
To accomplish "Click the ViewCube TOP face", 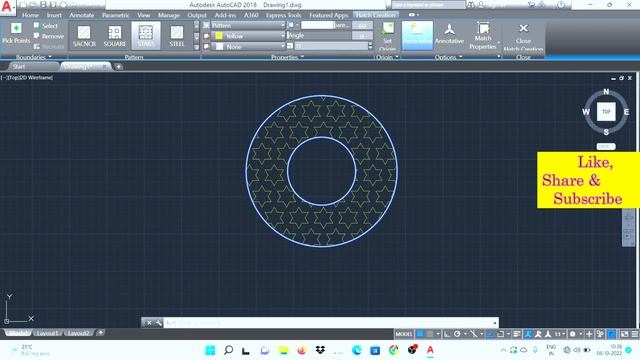I will click(x=606, y=111).
